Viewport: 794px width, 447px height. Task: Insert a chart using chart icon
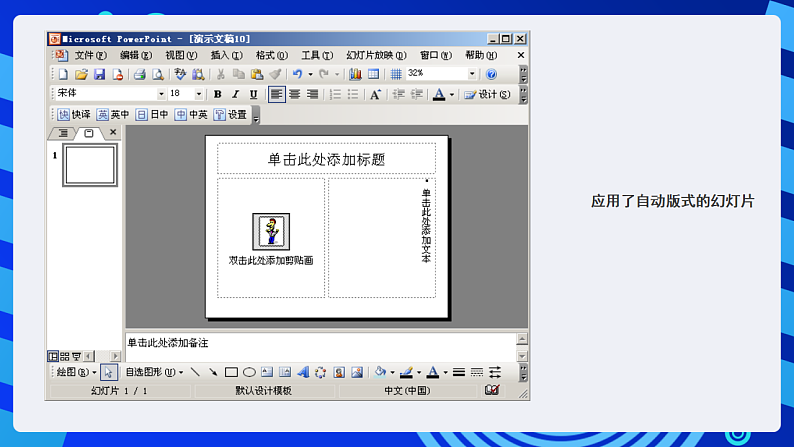click(355, 74)
